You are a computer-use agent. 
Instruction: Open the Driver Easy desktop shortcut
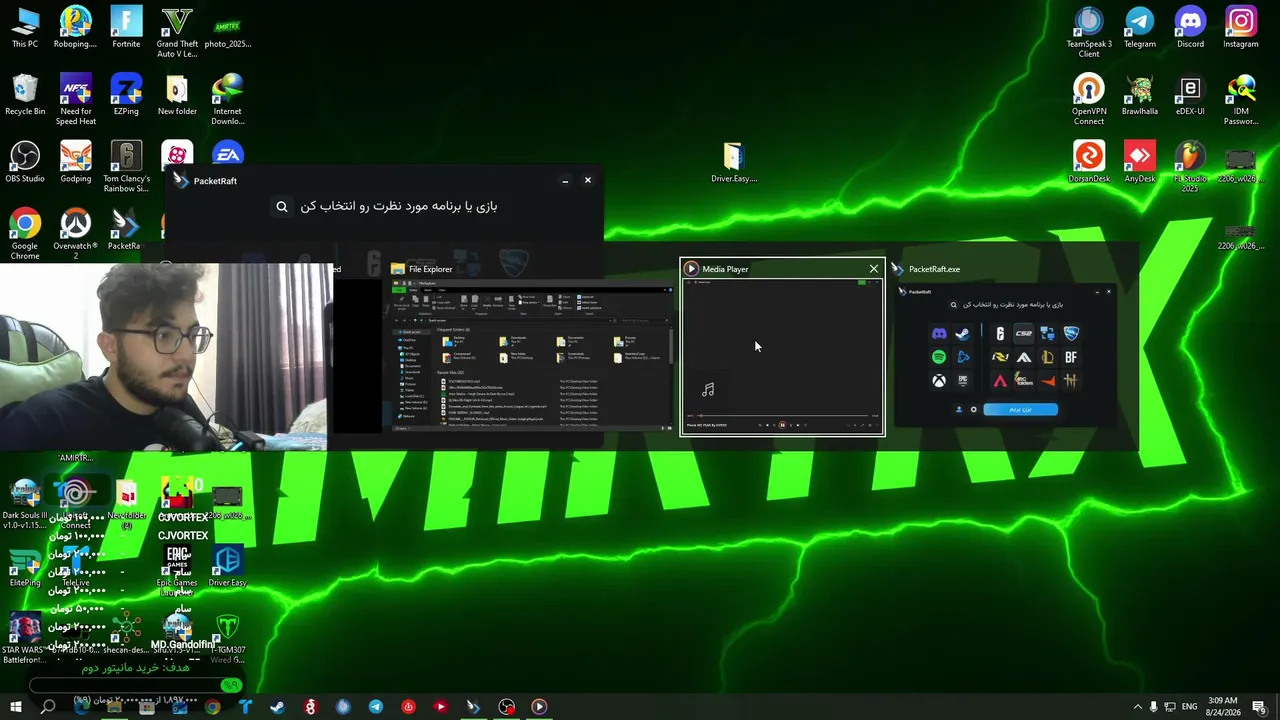coord(228,567)
